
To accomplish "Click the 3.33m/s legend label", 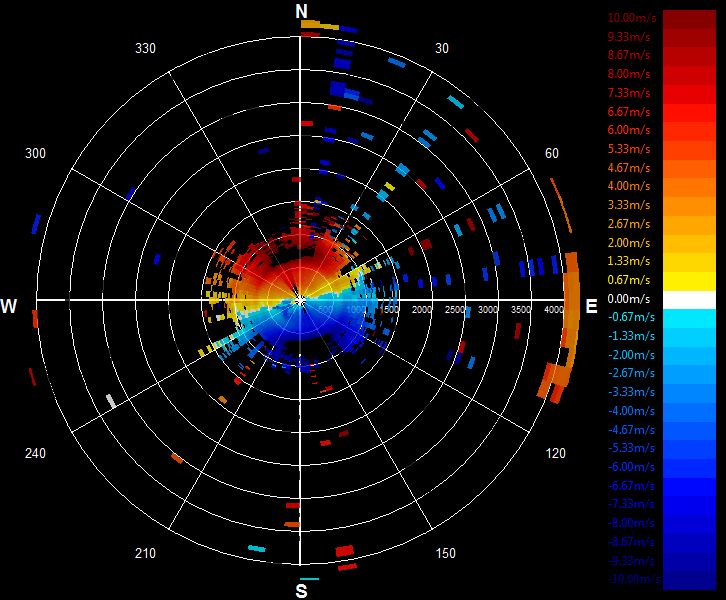I will pos(629,205).
